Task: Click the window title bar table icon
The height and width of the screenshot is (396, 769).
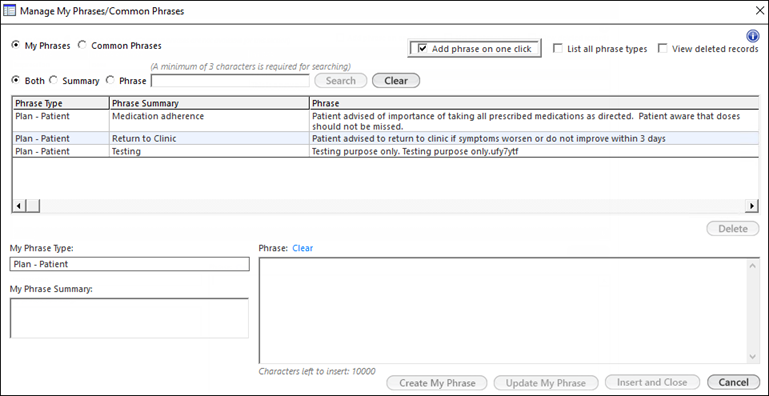Action: (x=9, y=11)
